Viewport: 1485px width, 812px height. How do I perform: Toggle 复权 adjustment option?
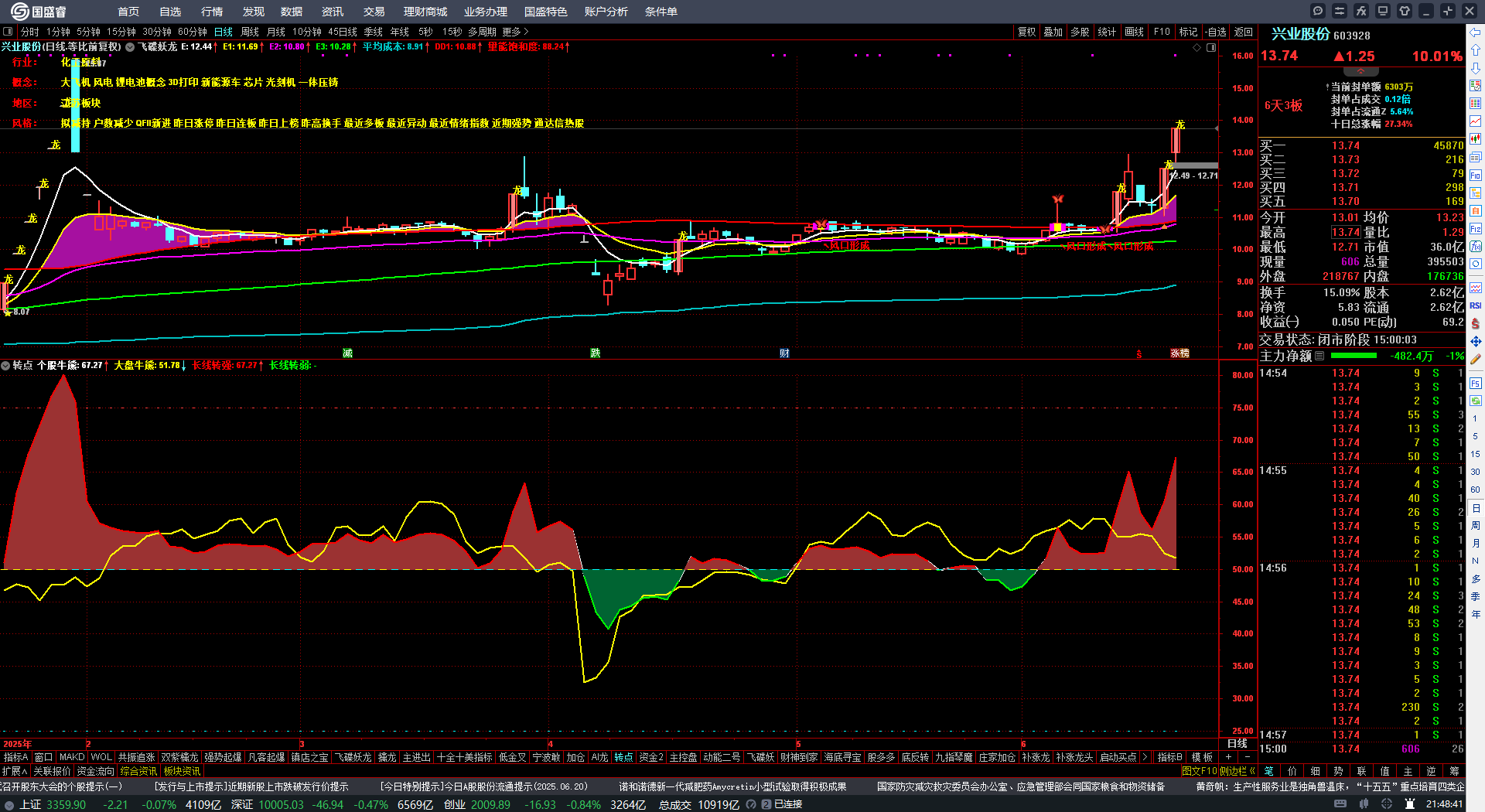click(1027, 32)
